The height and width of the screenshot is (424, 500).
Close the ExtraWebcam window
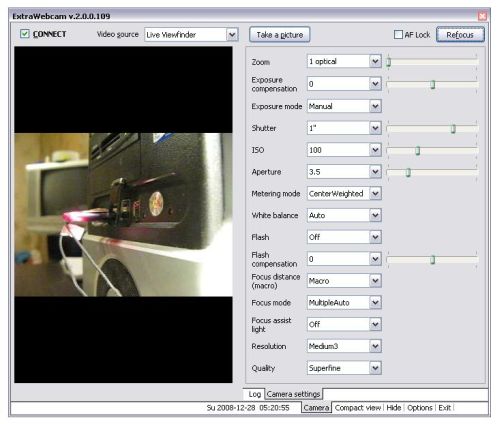click(482, 16)
